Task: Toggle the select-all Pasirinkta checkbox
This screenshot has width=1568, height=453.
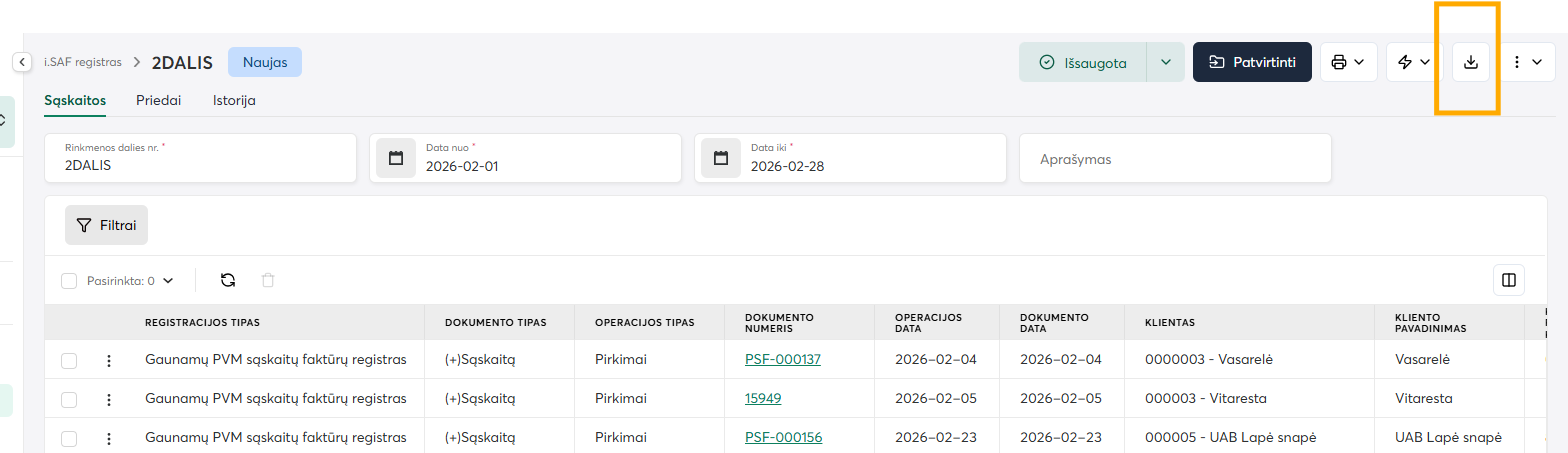Action: pyautogui.click(x=69, y=281)
